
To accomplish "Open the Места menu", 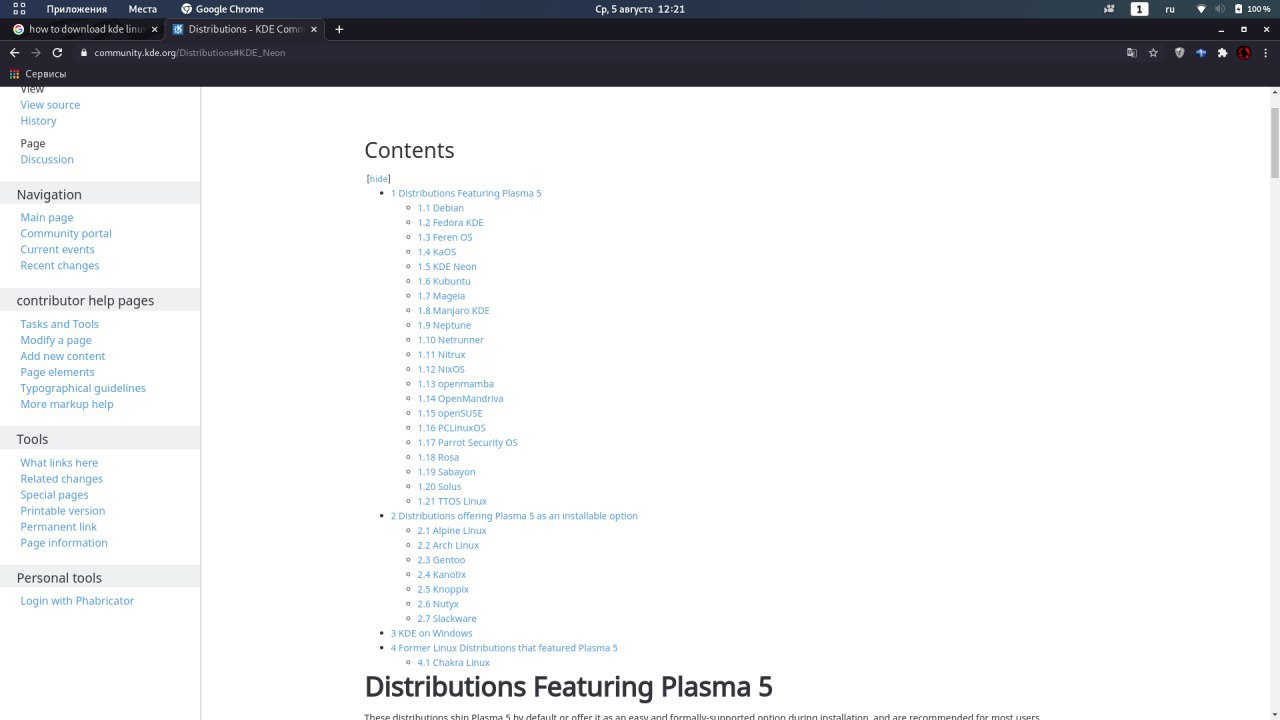I will tap(142, 9).
